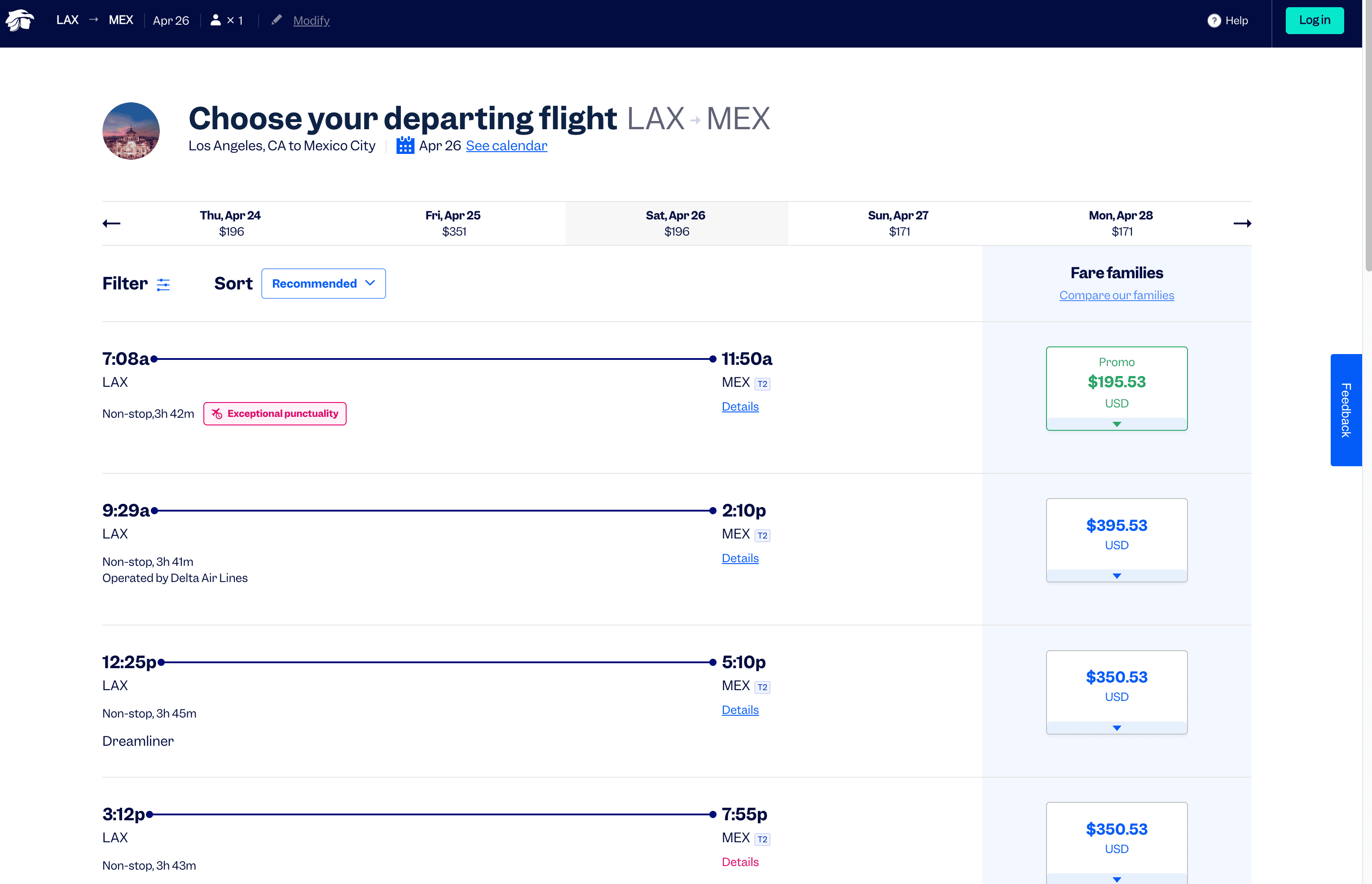The image size is (1372, 884).
Task: Go to previous dates with left arrow
Action: [111, 223]
